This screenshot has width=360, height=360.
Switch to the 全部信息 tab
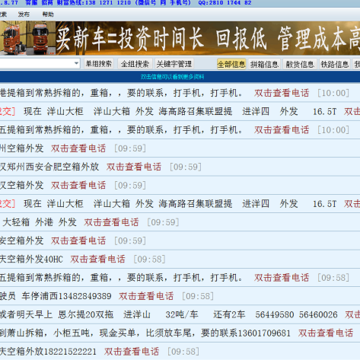click(231, 64)
